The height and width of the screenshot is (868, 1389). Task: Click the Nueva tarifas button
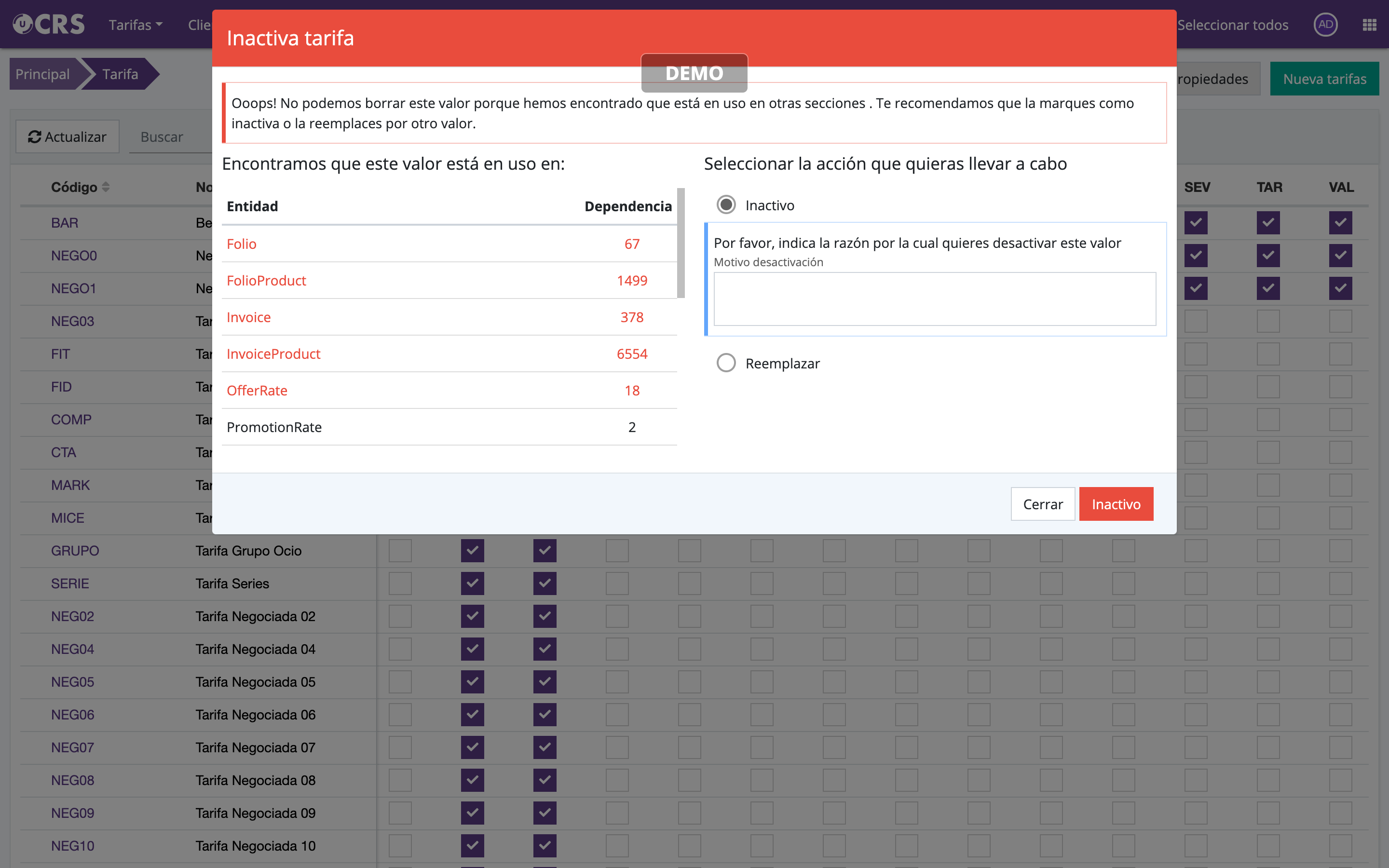point(1324,79)
